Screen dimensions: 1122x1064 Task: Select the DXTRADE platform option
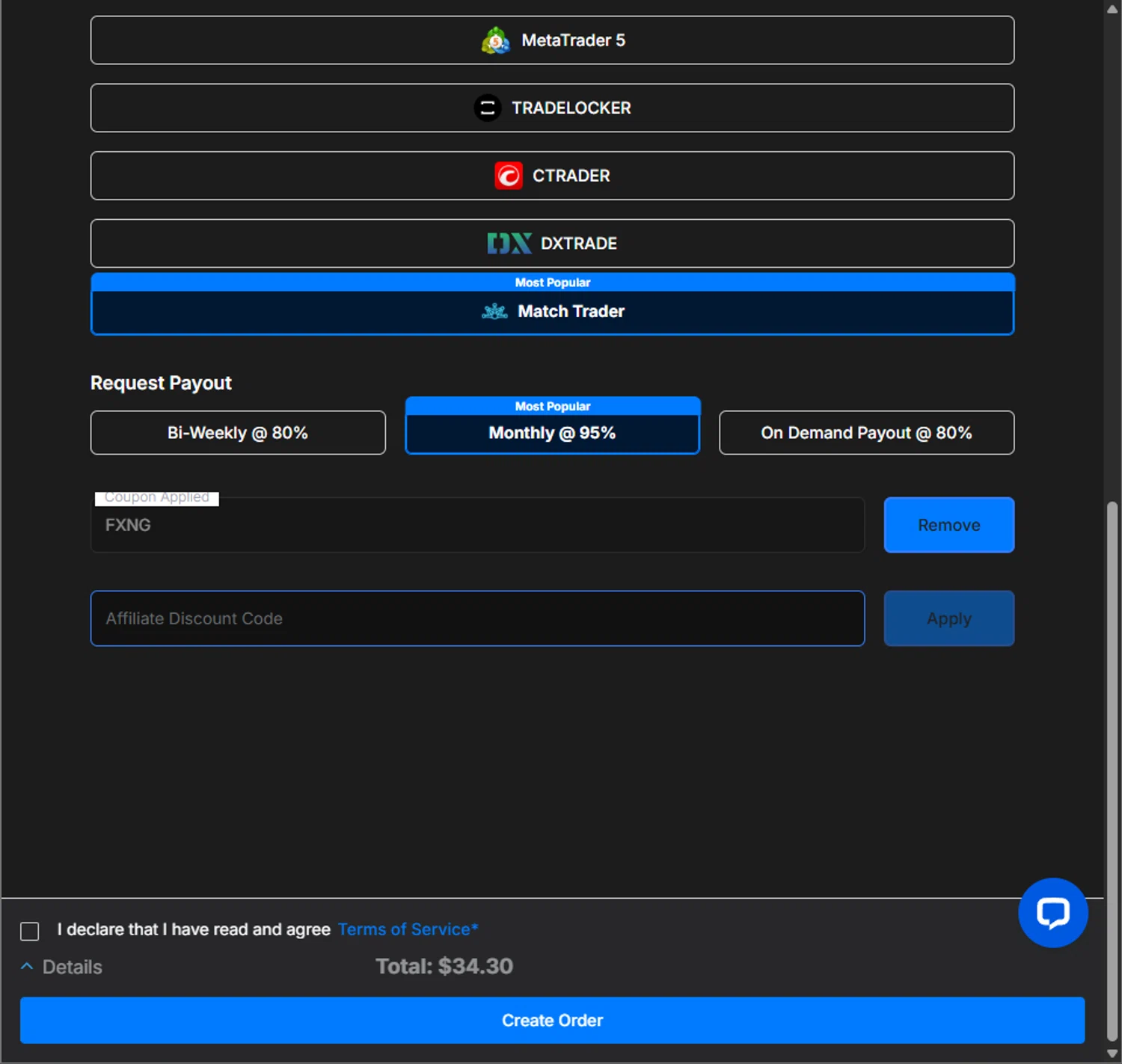pyautogui.click(x=552, y=243)
